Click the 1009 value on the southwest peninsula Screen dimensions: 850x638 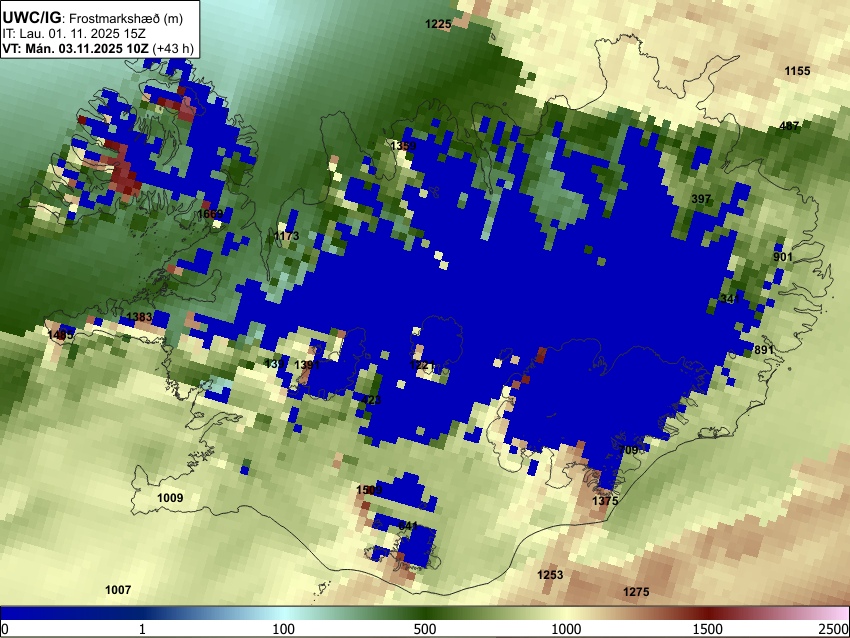(170, 498)
